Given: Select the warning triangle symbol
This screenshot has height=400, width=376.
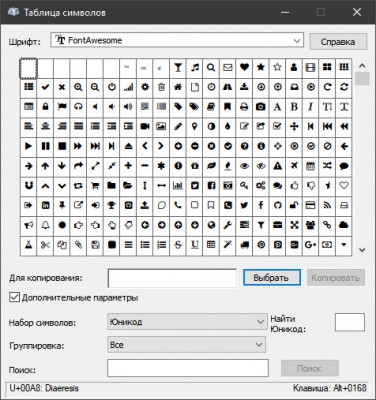Looking at the screenshot, I should 277,166.
